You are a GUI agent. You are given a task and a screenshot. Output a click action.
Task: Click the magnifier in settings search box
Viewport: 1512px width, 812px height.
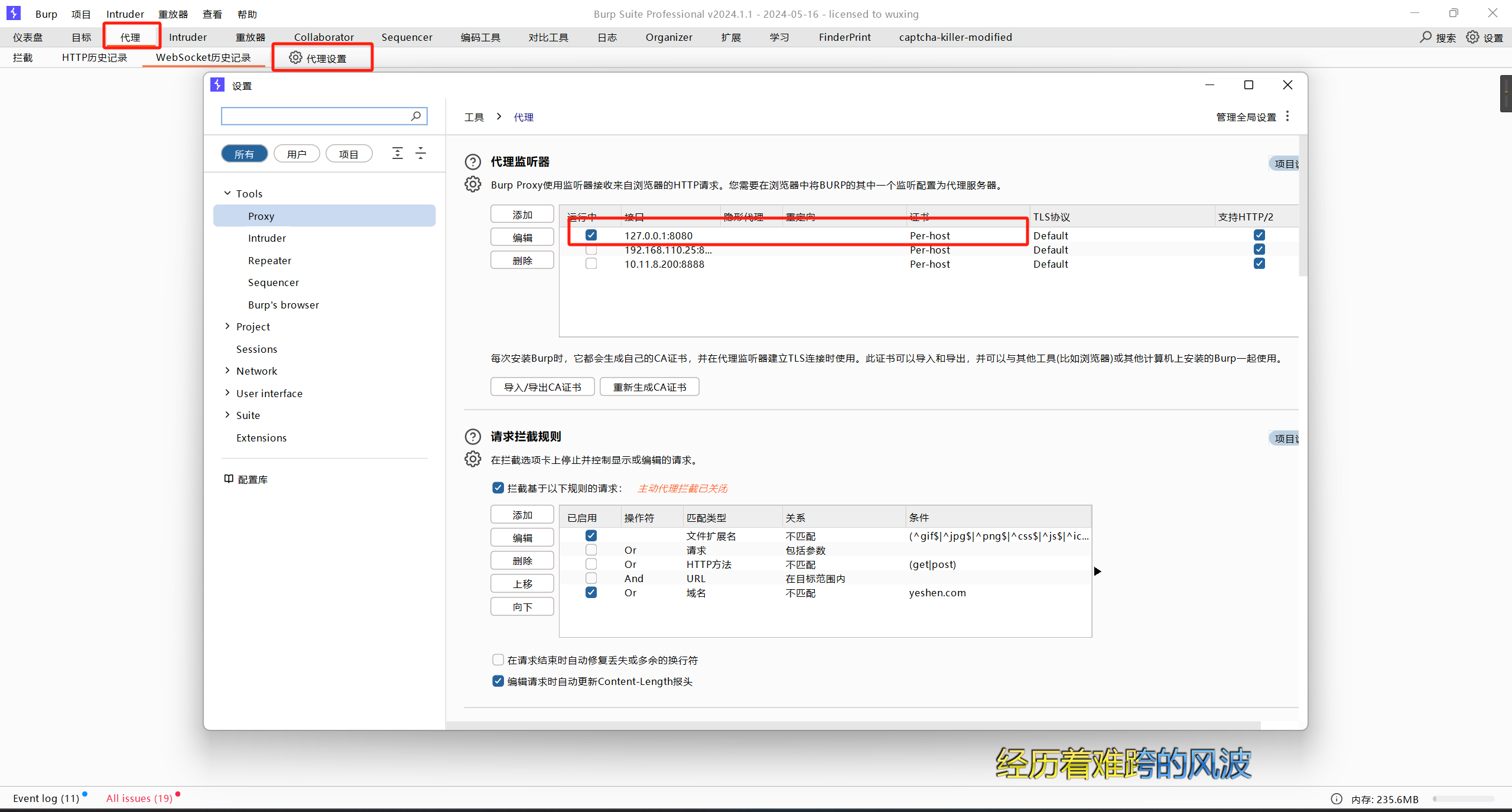[416, 116]
